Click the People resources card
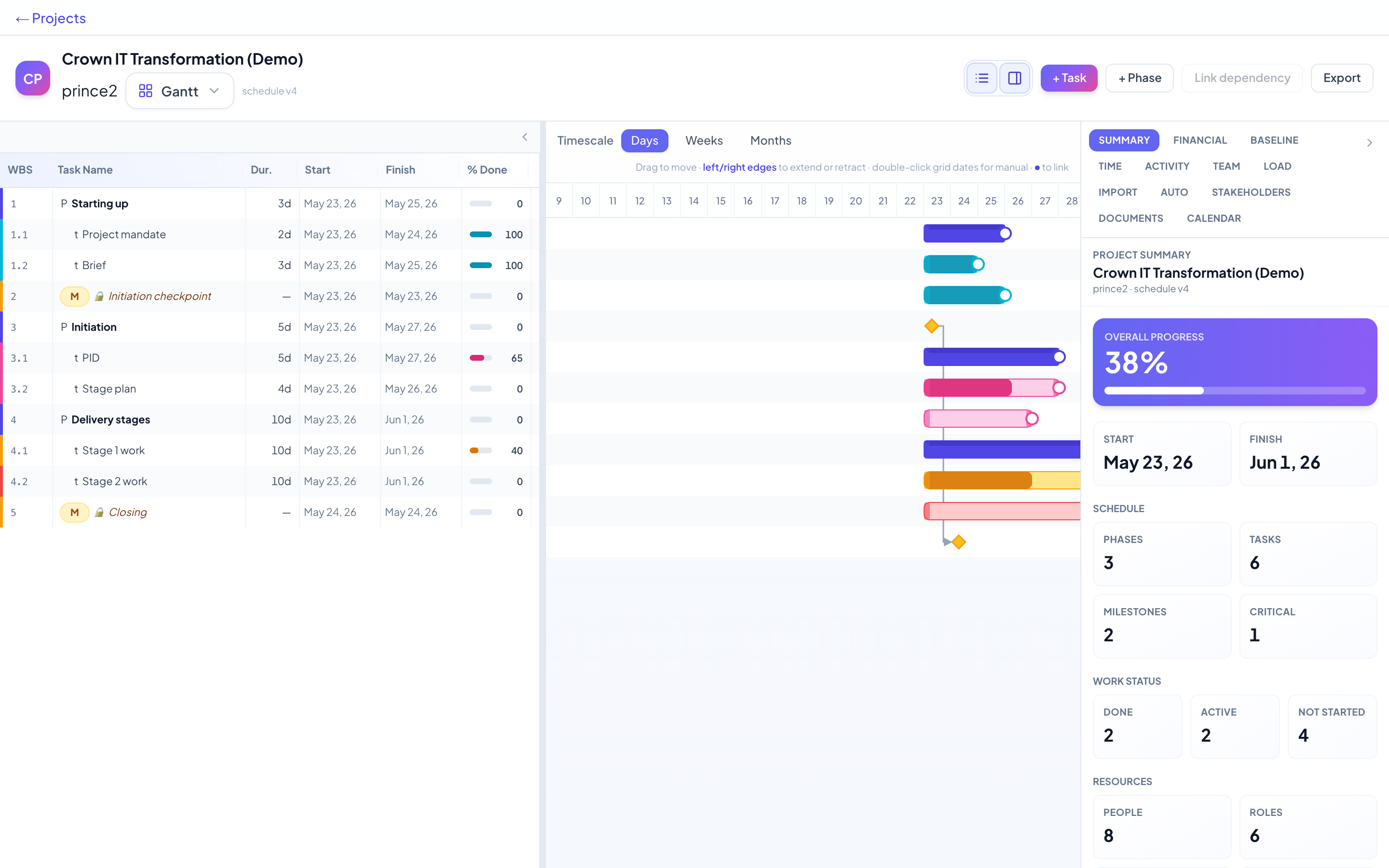The height and width of the screenshot is (868, 1389). 1162,827
